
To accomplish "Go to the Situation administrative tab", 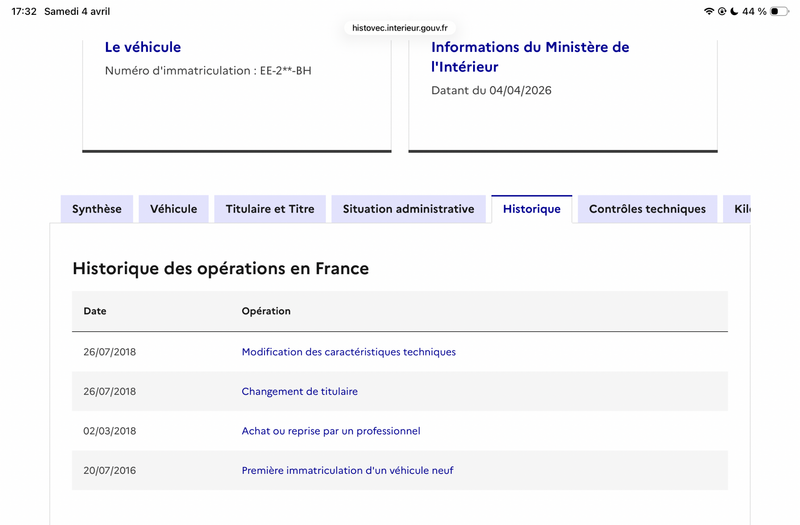I will coord(408,209).
